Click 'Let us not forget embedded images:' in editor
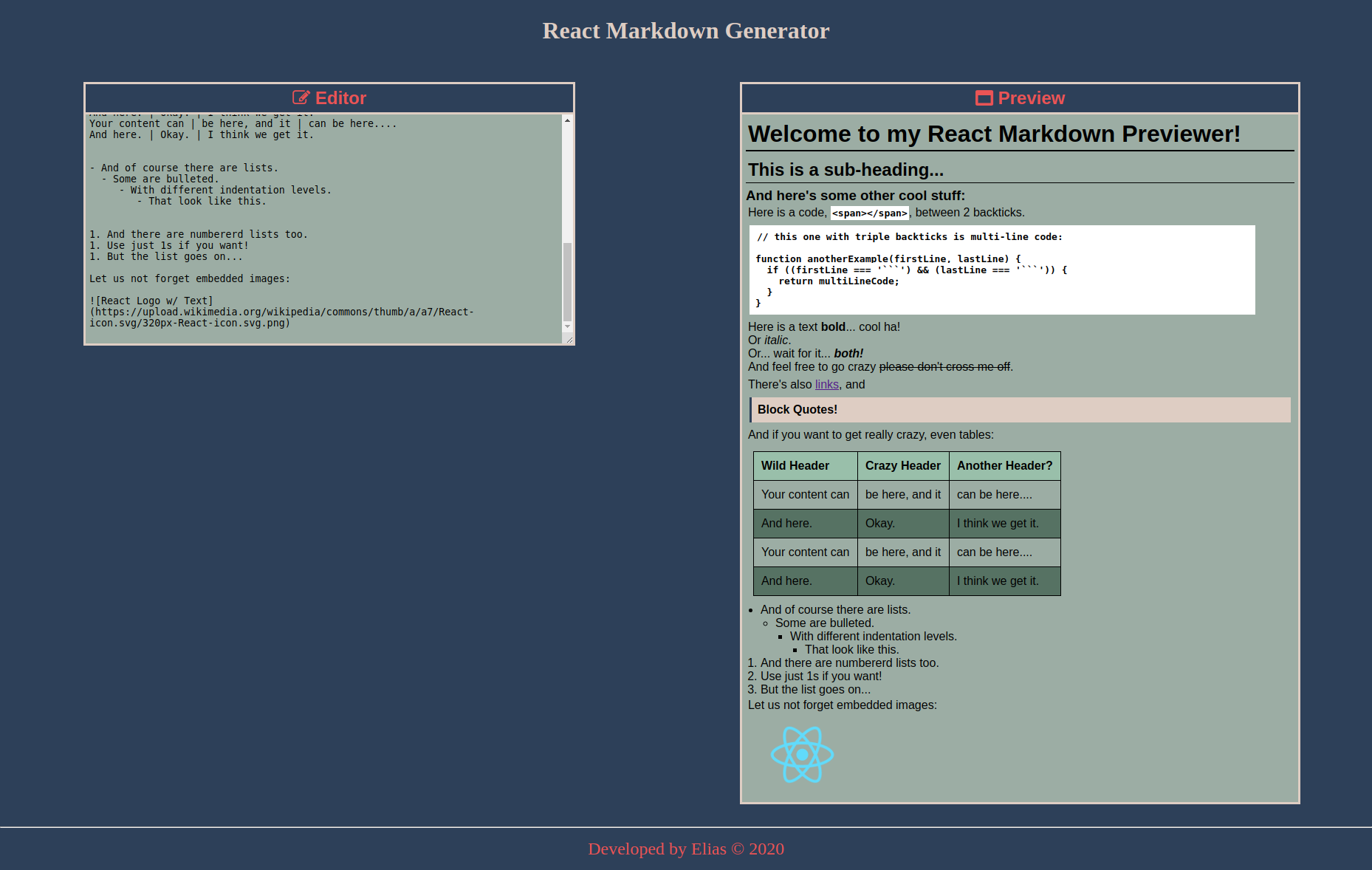Viewport: 1372px width, 870px height. coord(190,279)
